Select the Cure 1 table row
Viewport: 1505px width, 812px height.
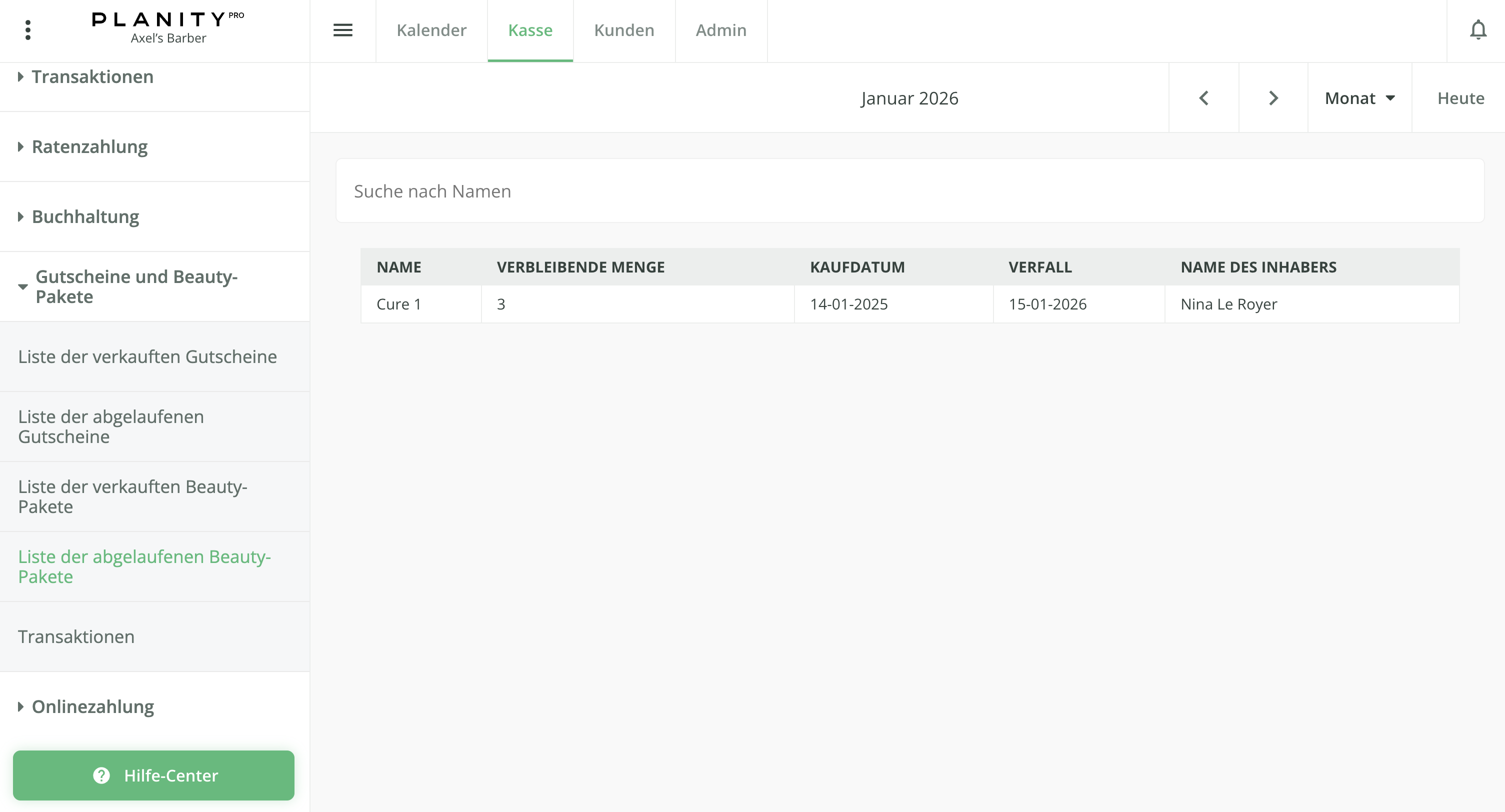[909, 304]
